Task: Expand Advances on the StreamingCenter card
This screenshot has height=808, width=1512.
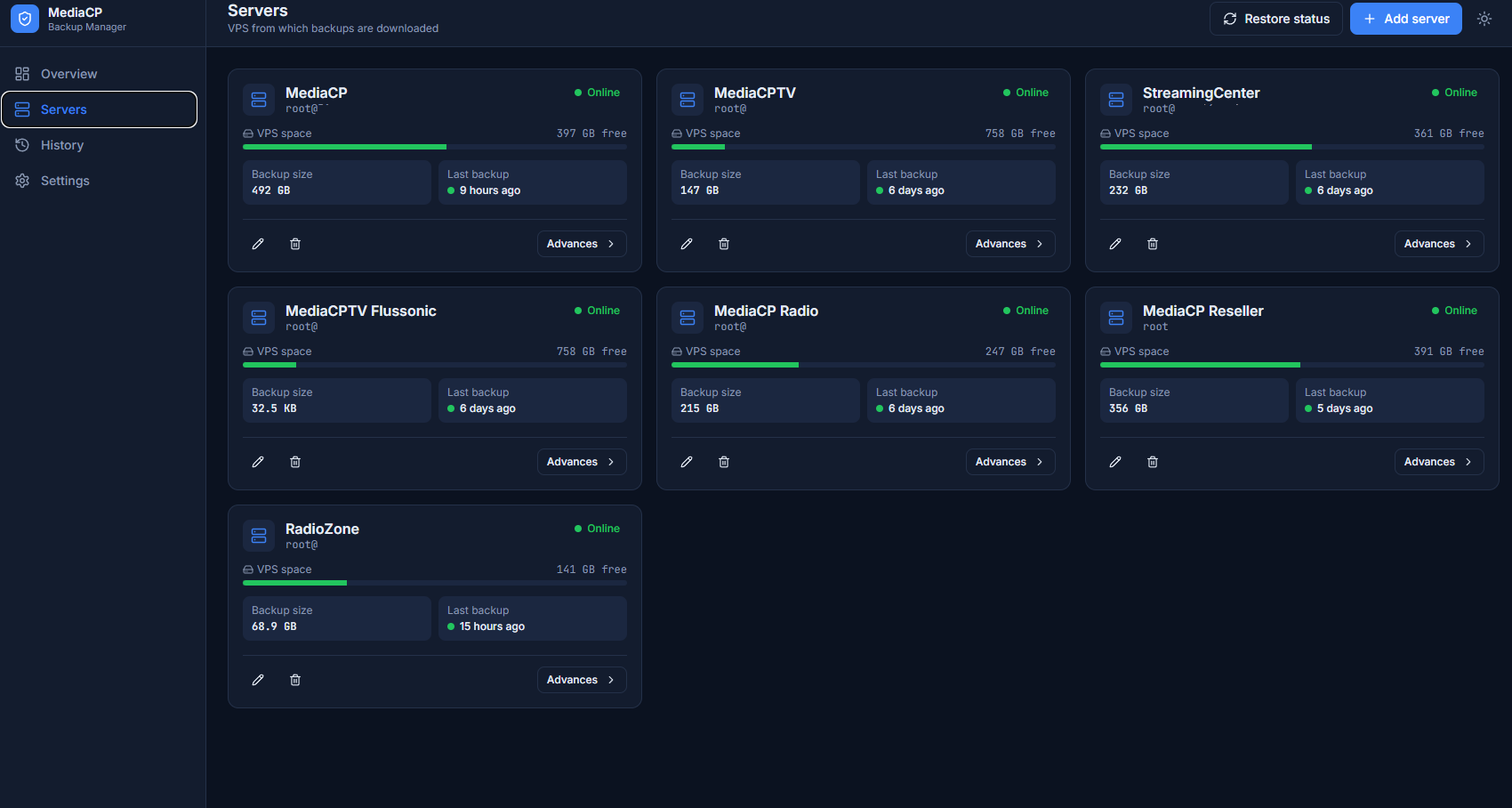Action: [x=1439, y=244]
